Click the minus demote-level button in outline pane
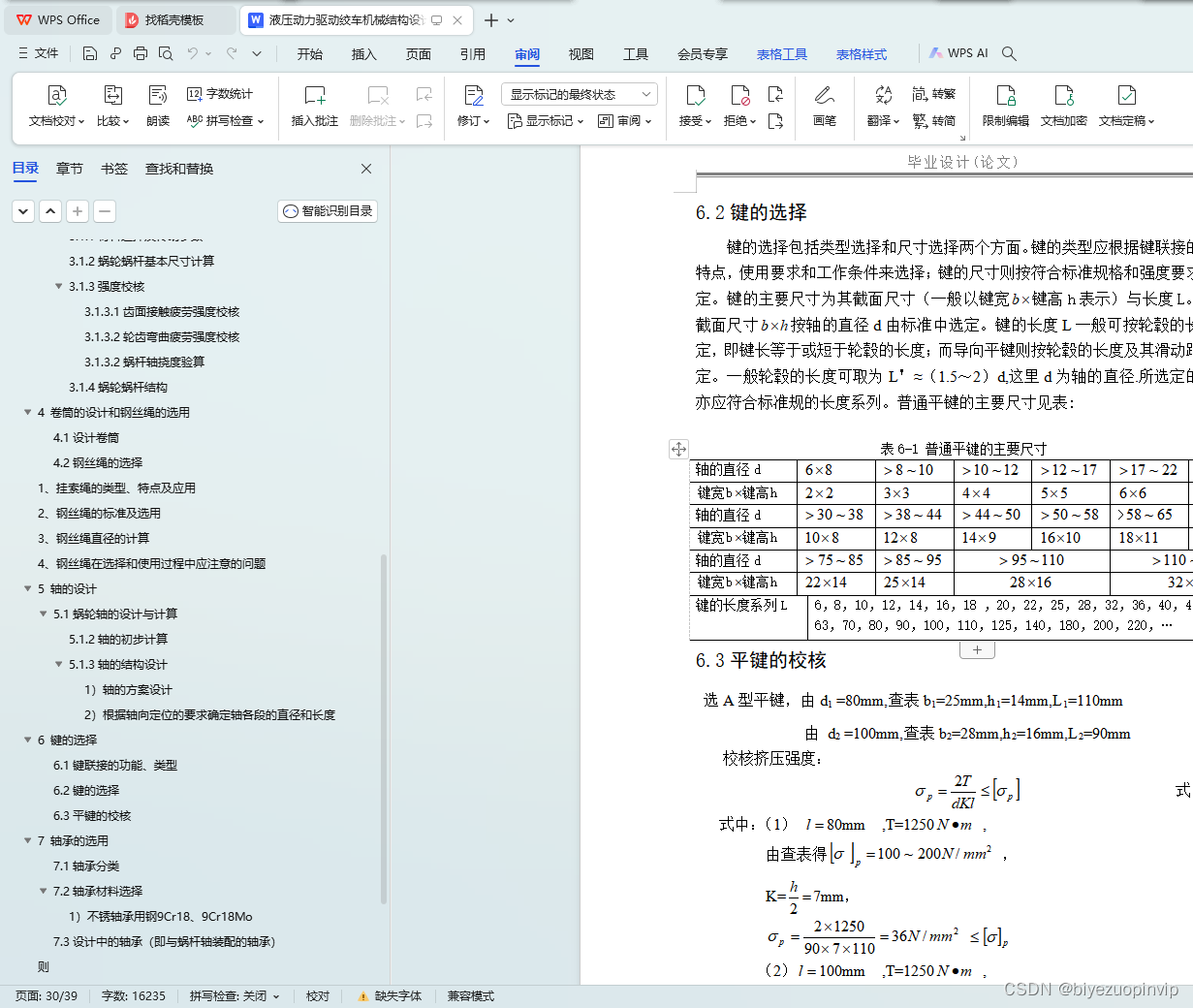Screen dimensions: 1193x1008 [x=105, y=210]
